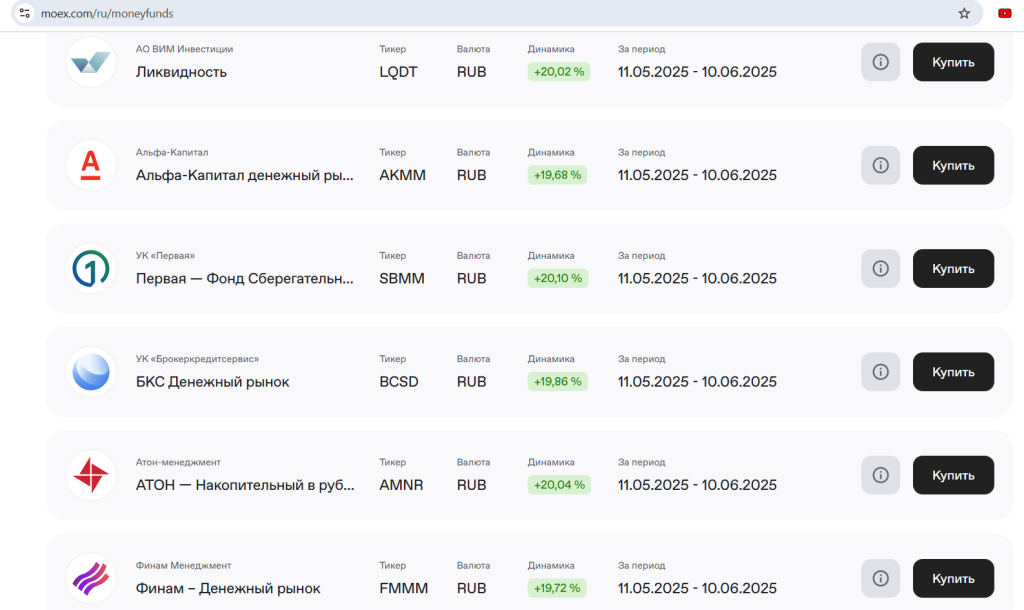Open site information icon in address bar
This screenshot has height=610, width=1024.
coord(25,14)
